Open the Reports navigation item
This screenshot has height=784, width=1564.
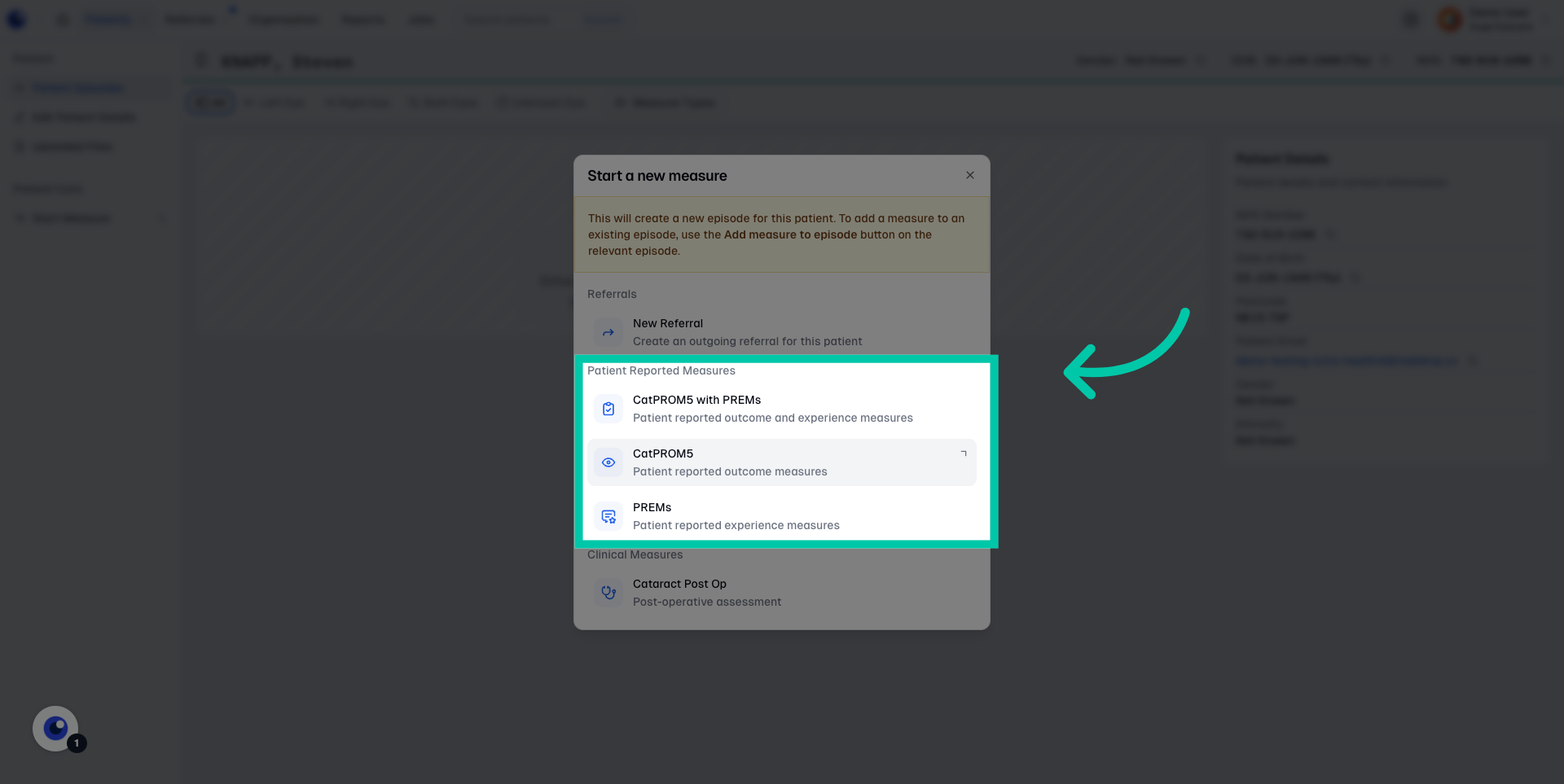click(x=363, y=20)
